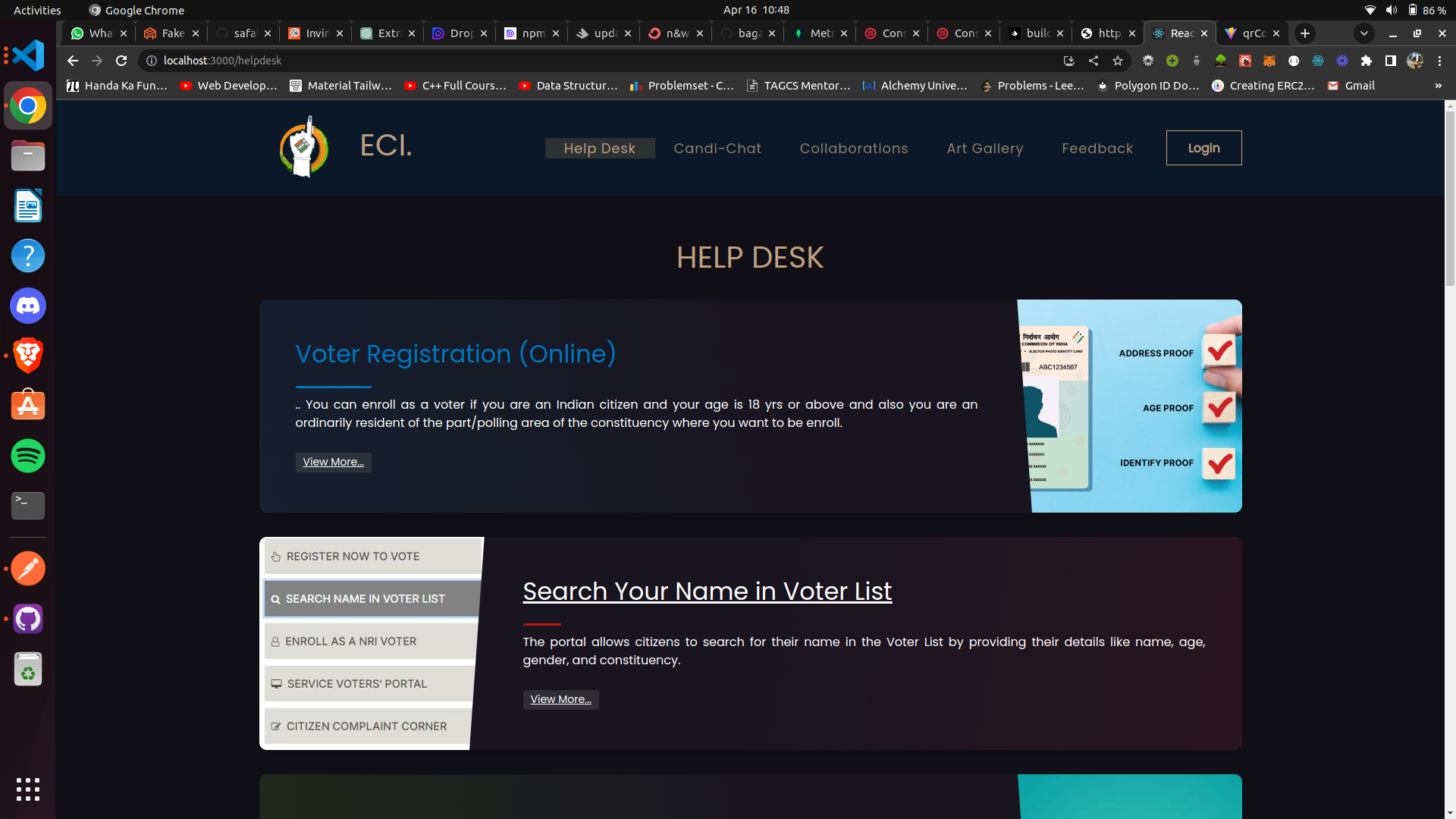The height and width of the screenshot is (819, 1456).
Task: Open the Art Gallery navigation item
Action: 984,148
